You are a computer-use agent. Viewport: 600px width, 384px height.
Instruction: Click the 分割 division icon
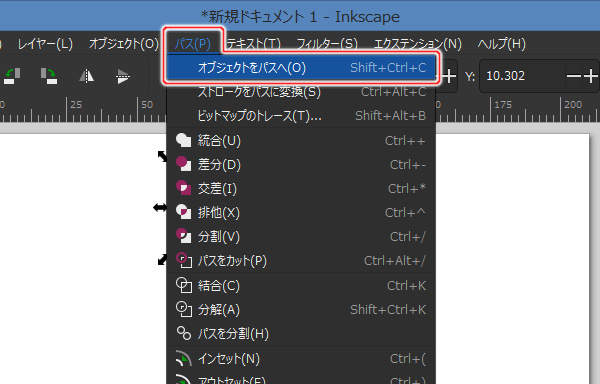(x=184, y=236)
